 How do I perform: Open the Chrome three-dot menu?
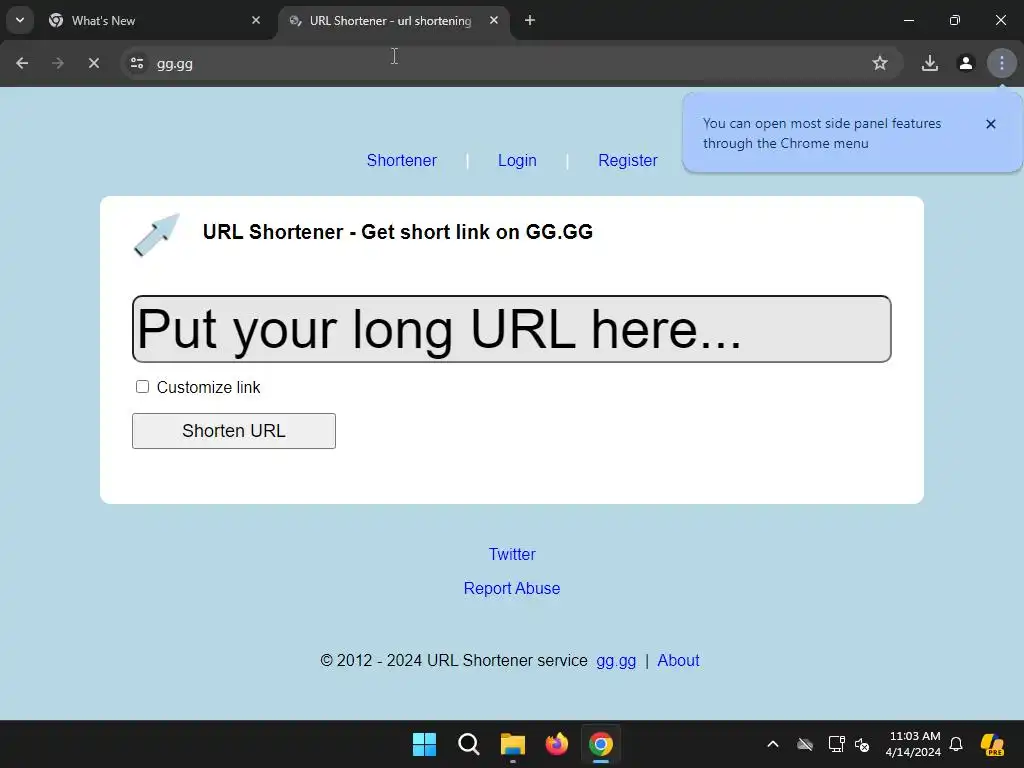[x=1002, y=63]
